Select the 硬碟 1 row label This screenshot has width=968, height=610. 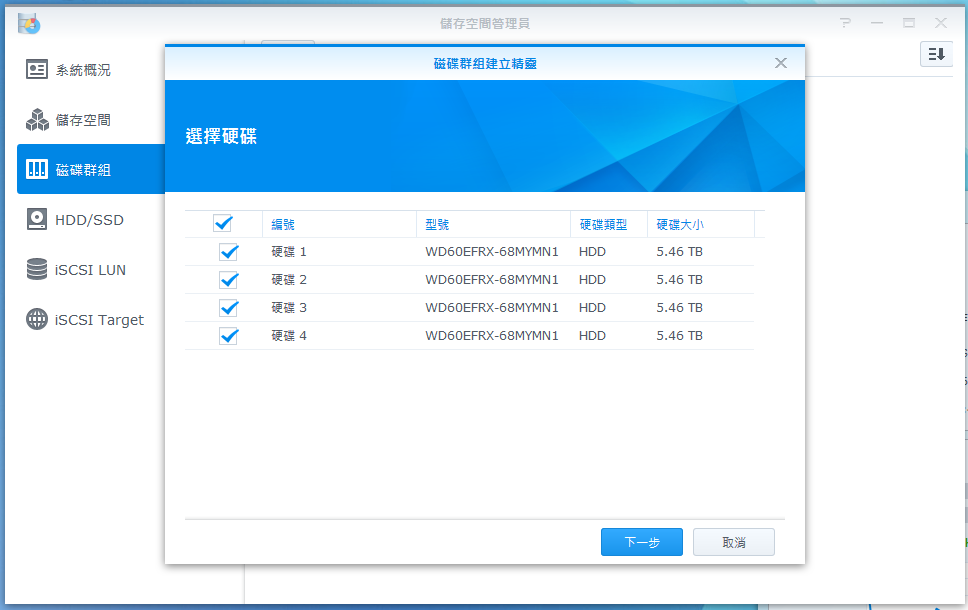289,251
